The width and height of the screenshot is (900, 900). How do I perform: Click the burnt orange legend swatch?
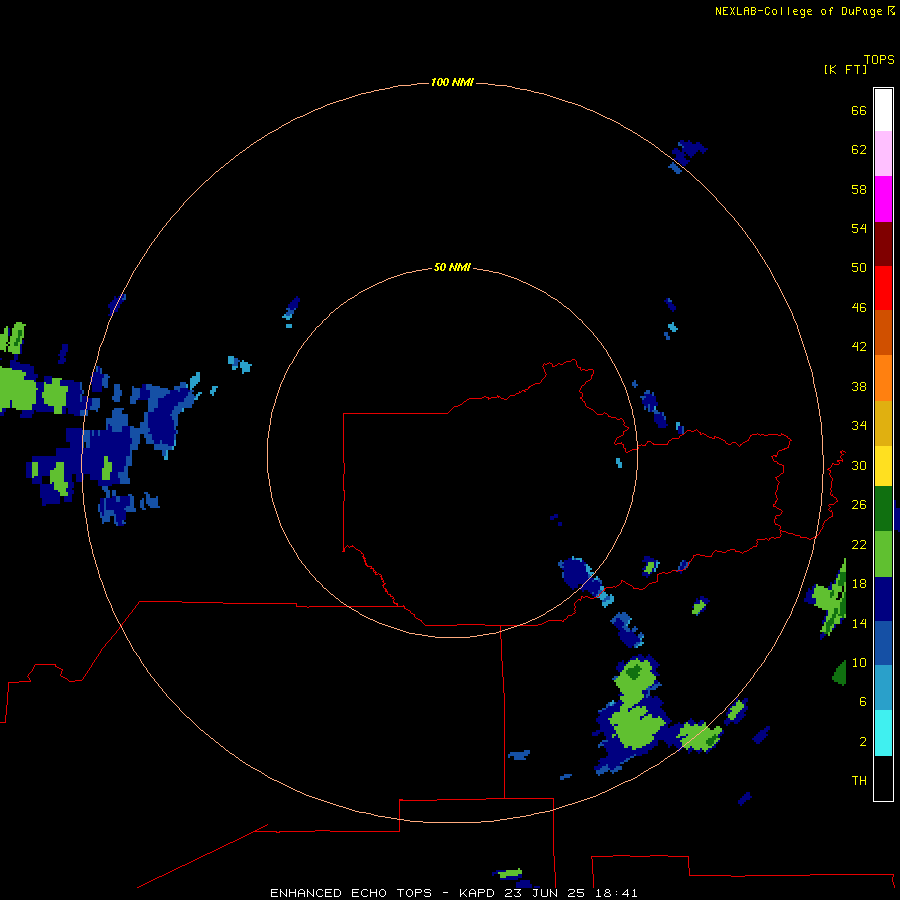click(x=883, y=332)
